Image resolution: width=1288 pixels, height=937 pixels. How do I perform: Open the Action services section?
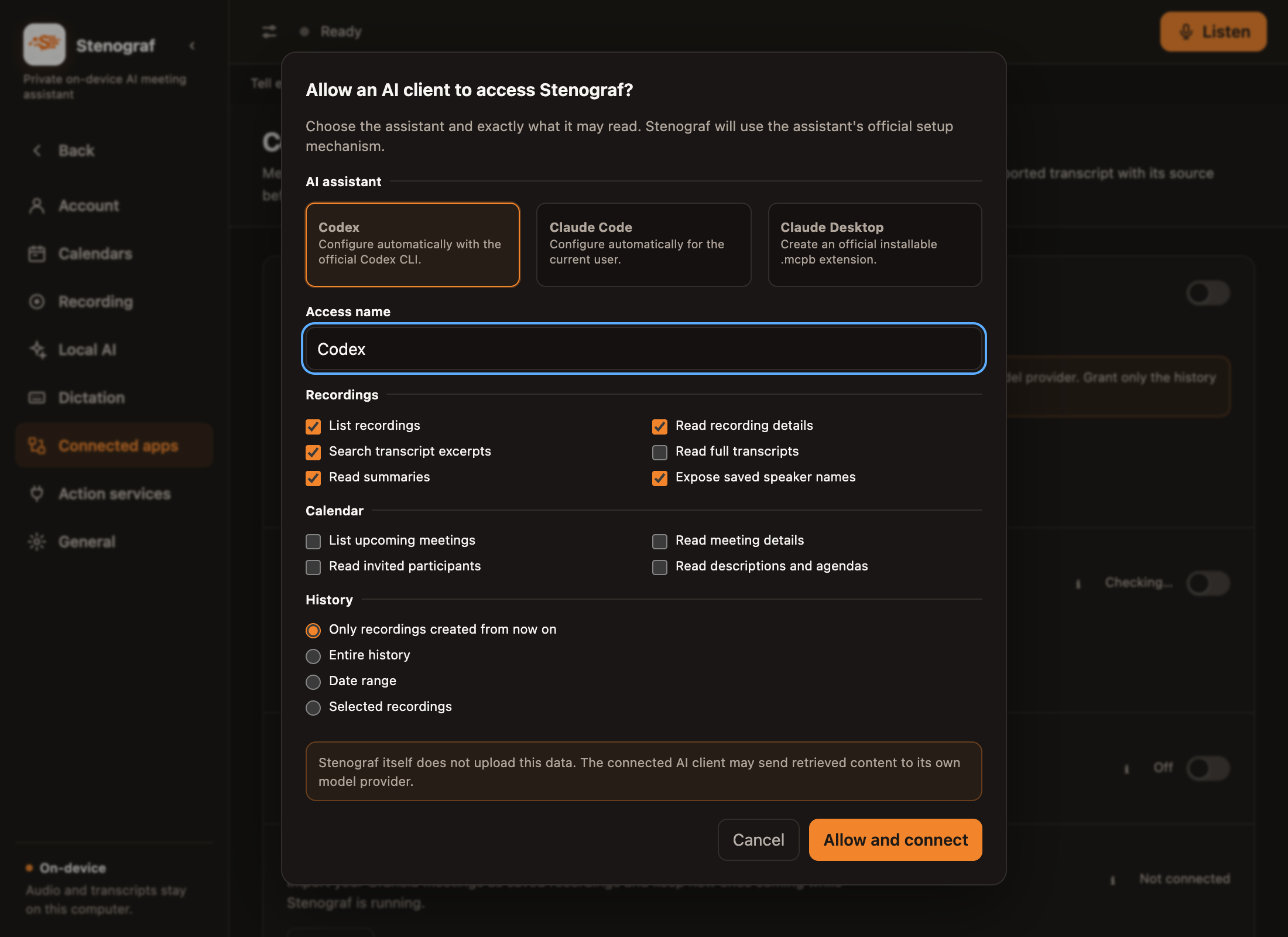(x=114, y=494)
